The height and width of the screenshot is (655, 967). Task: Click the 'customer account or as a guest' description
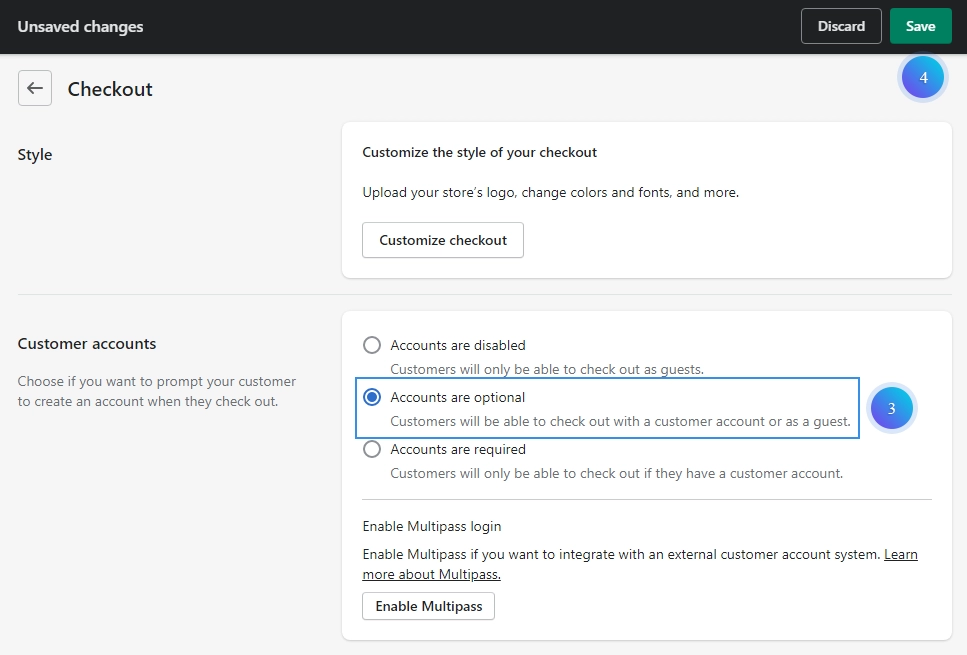[620, 421]
